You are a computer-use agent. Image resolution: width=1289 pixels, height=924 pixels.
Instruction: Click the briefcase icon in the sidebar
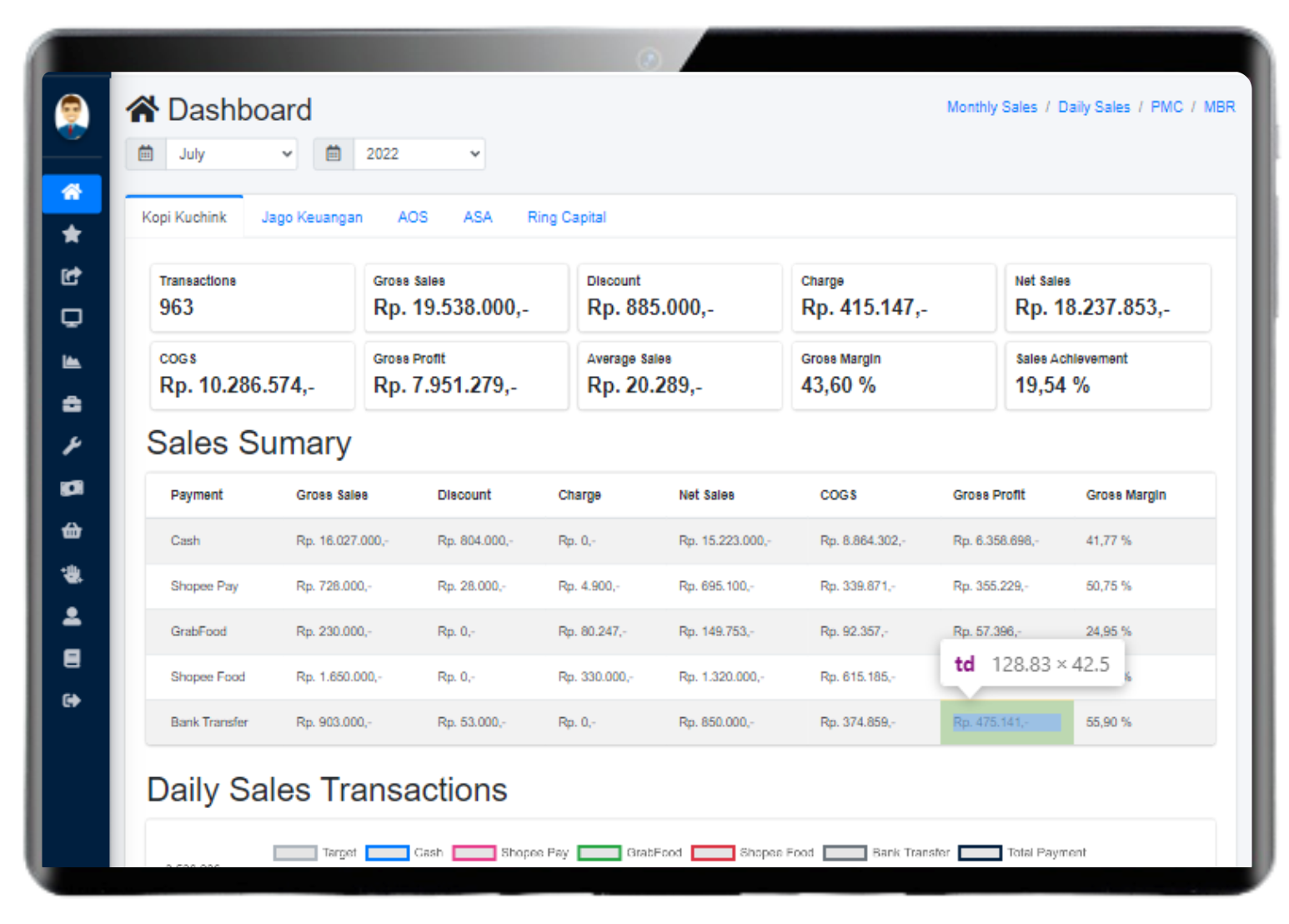pos(72,404)
